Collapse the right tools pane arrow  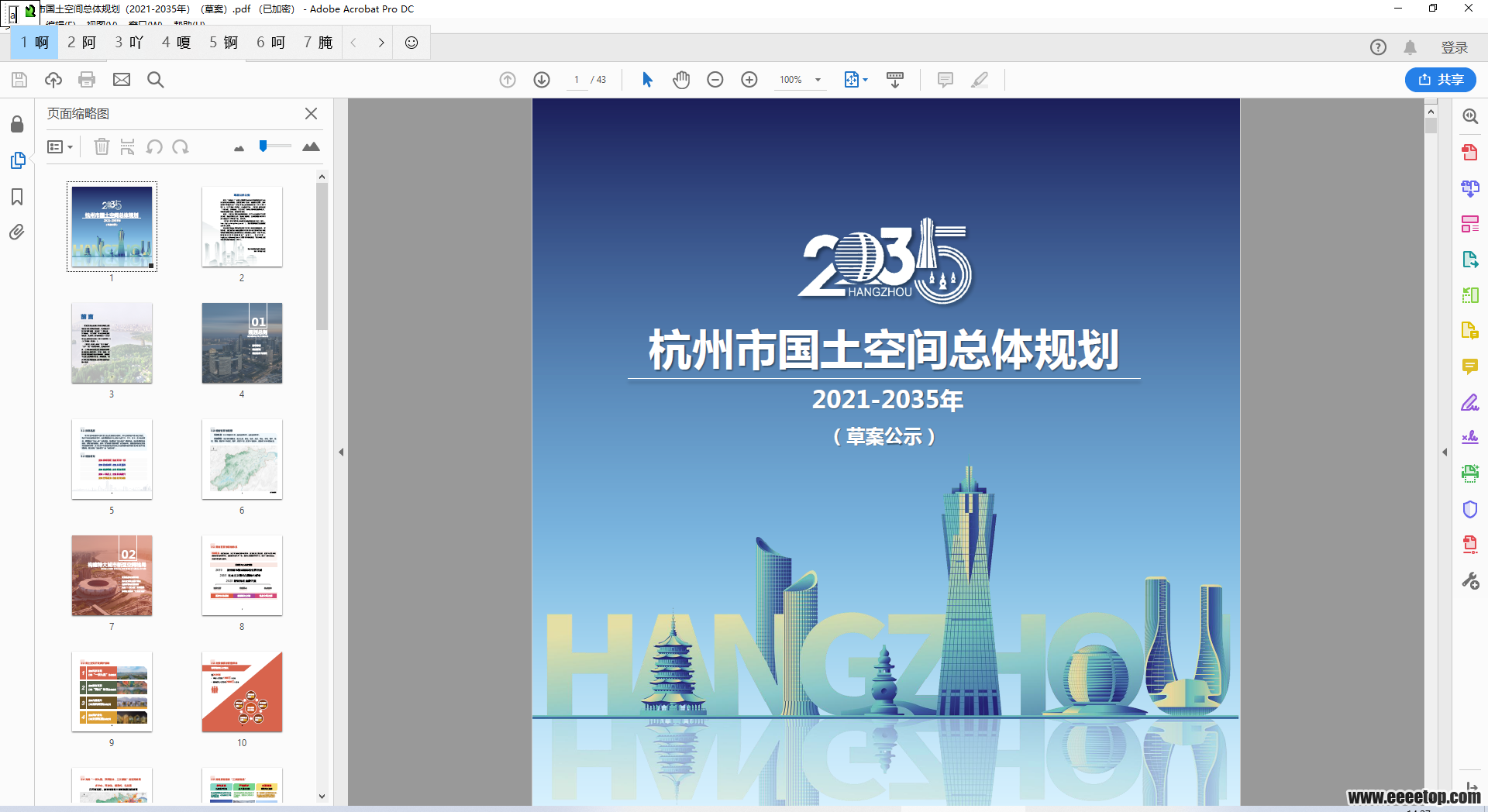(1445, 452)
